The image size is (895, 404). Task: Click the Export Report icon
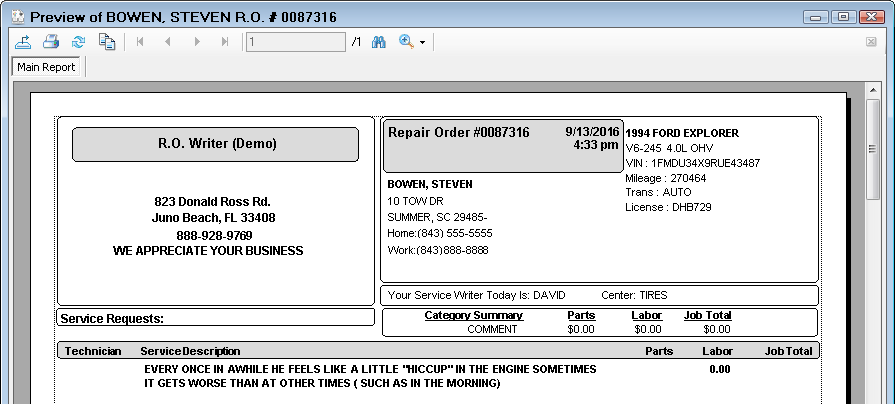click(x=24, y=42)
